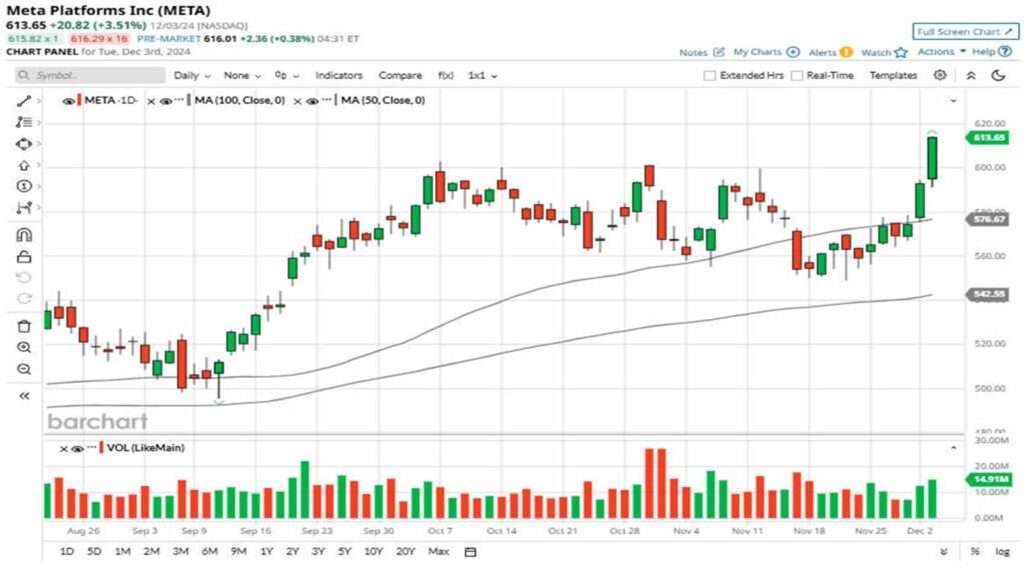This screenshot has width=1024, height=576.
Task: Hide the MA (100, Close, 0) overlay
Action: tap(165, 100)
